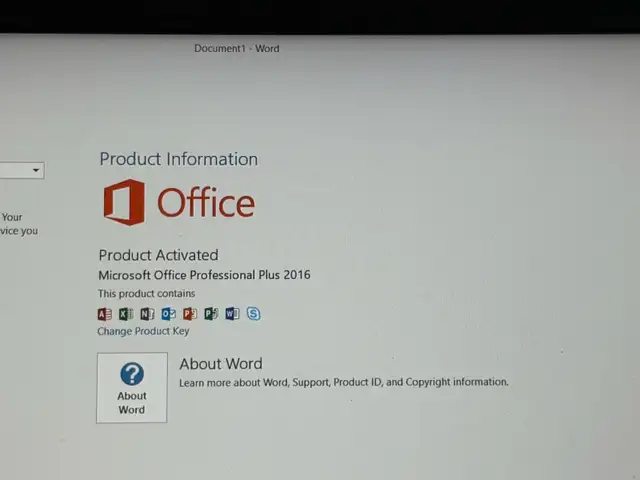Open the About Word button
The width and height of the screenshot is (640, 480).
(132, 388)
